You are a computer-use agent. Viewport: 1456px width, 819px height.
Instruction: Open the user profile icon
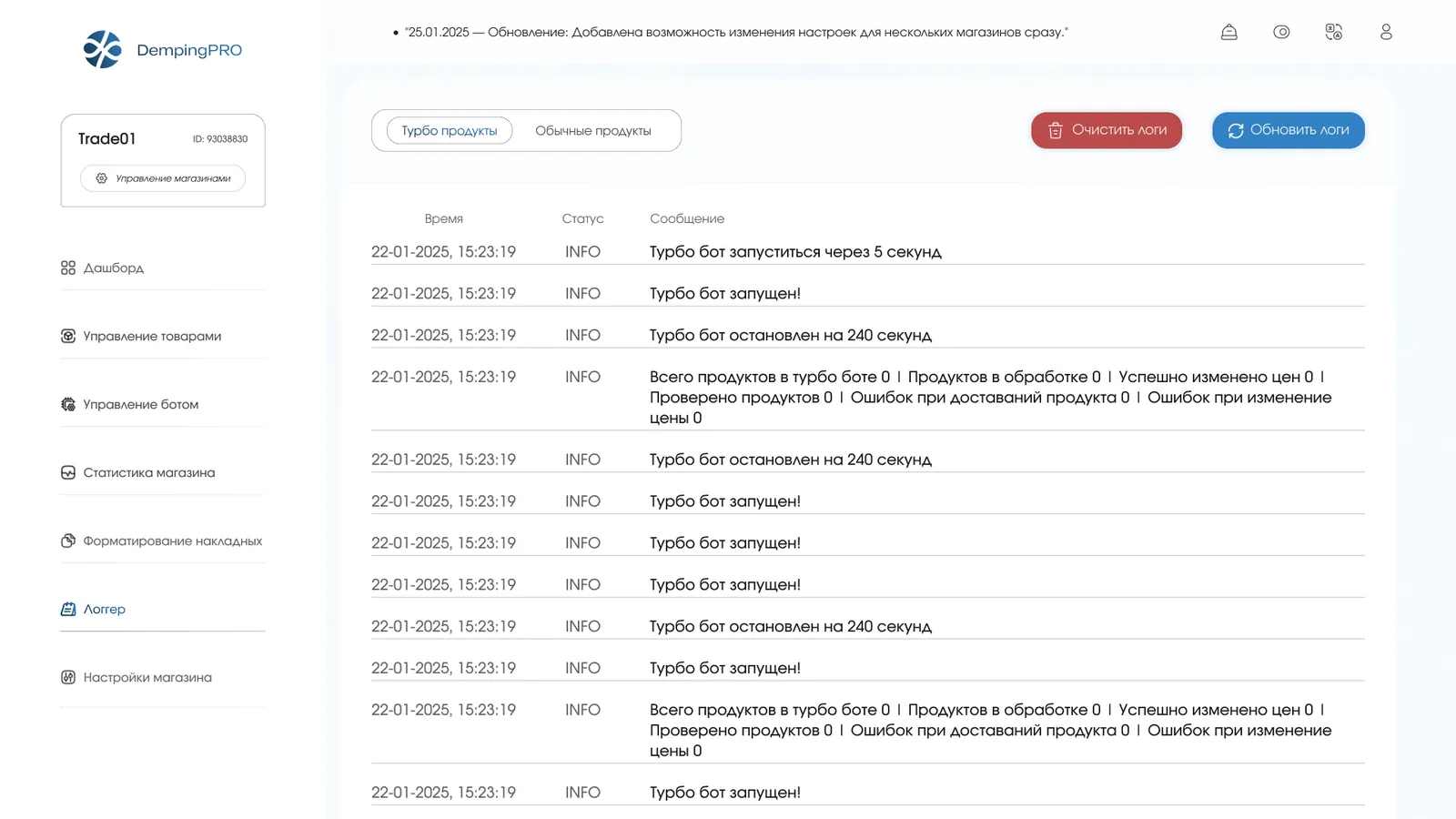point(1386,32)
